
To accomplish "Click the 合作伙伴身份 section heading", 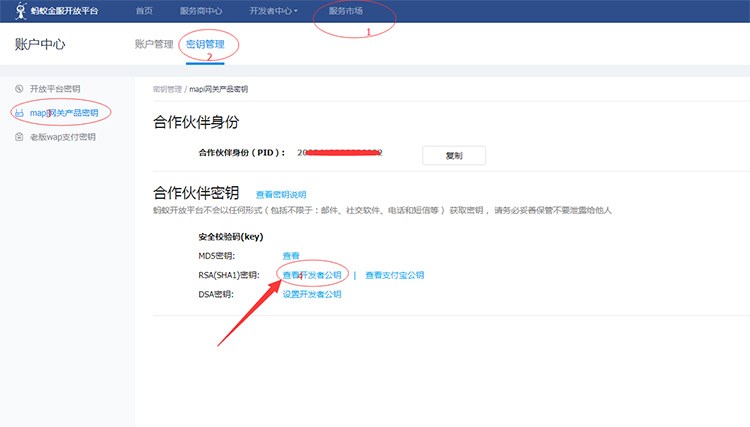I will click(x=196, y=122).
